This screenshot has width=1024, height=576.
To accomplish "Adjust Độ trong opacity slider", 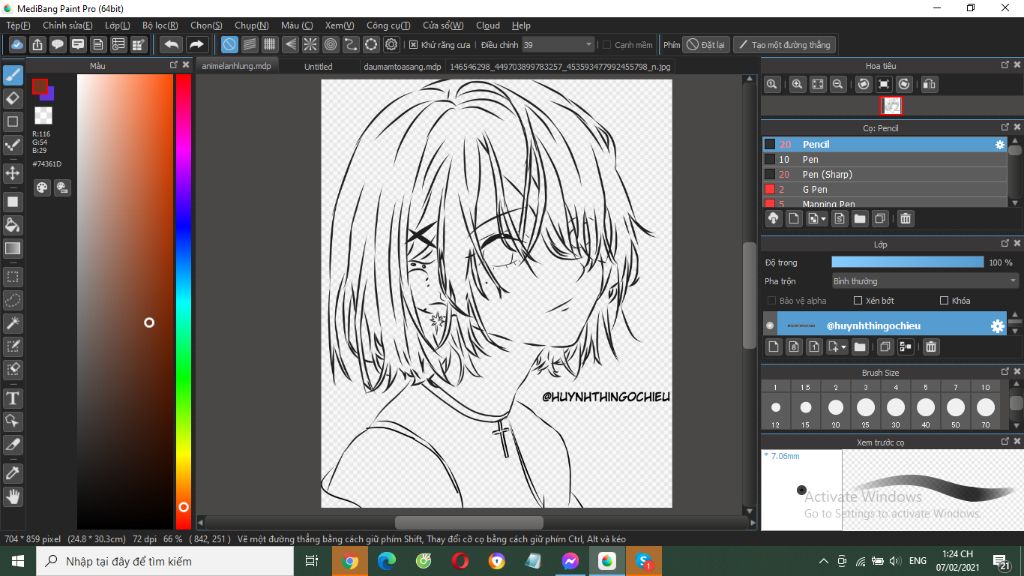I will pyautogui.click(x=907, y=262).
